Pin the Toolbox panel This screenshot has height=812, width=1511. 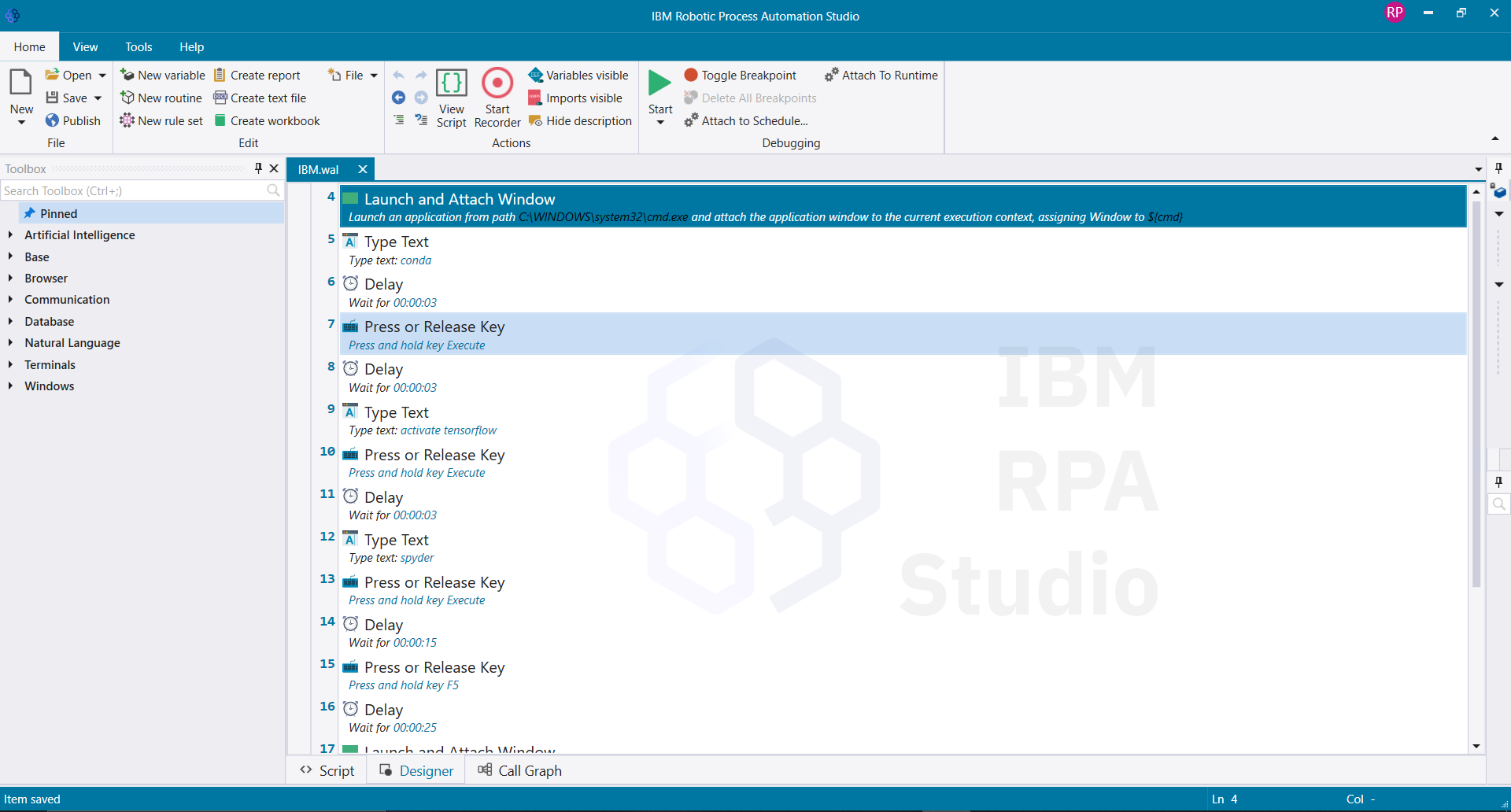[258, 168]
